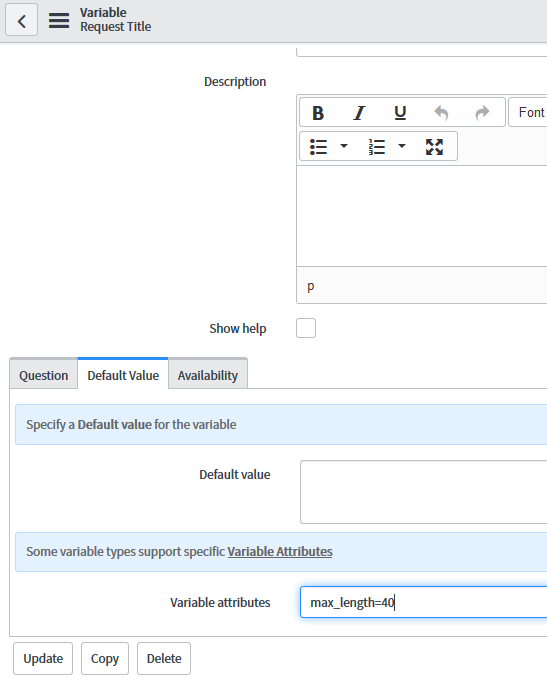
Task: Switch to the Question tab
Action: (43, 375)
